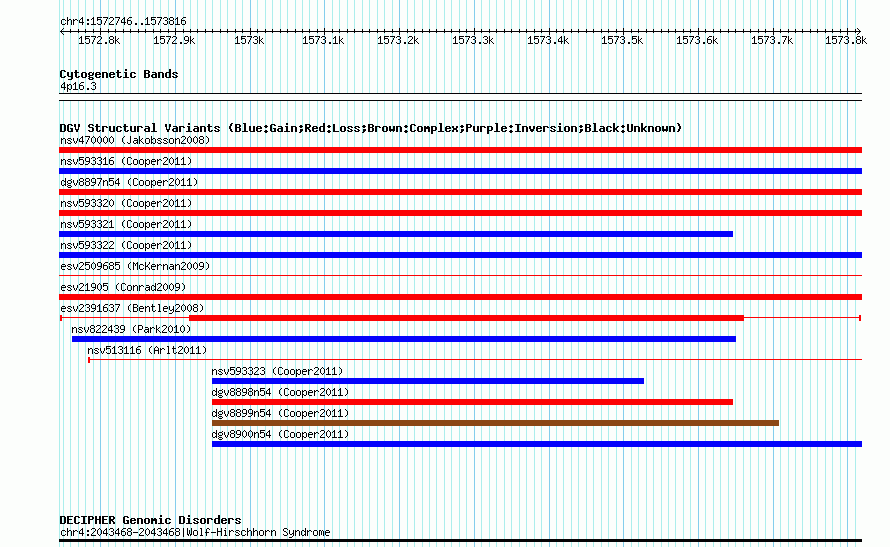Click the 1573.7k ruler tick label
Image resolution: width=890 pixels, height=547 pixels.
click(772, 41)
